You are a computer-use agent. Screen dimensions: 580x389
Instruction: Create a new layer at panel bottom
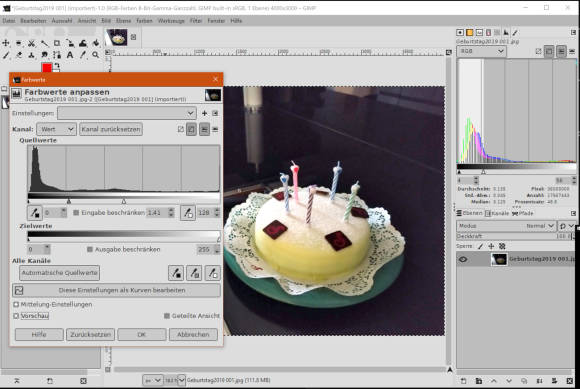[463, 380]
